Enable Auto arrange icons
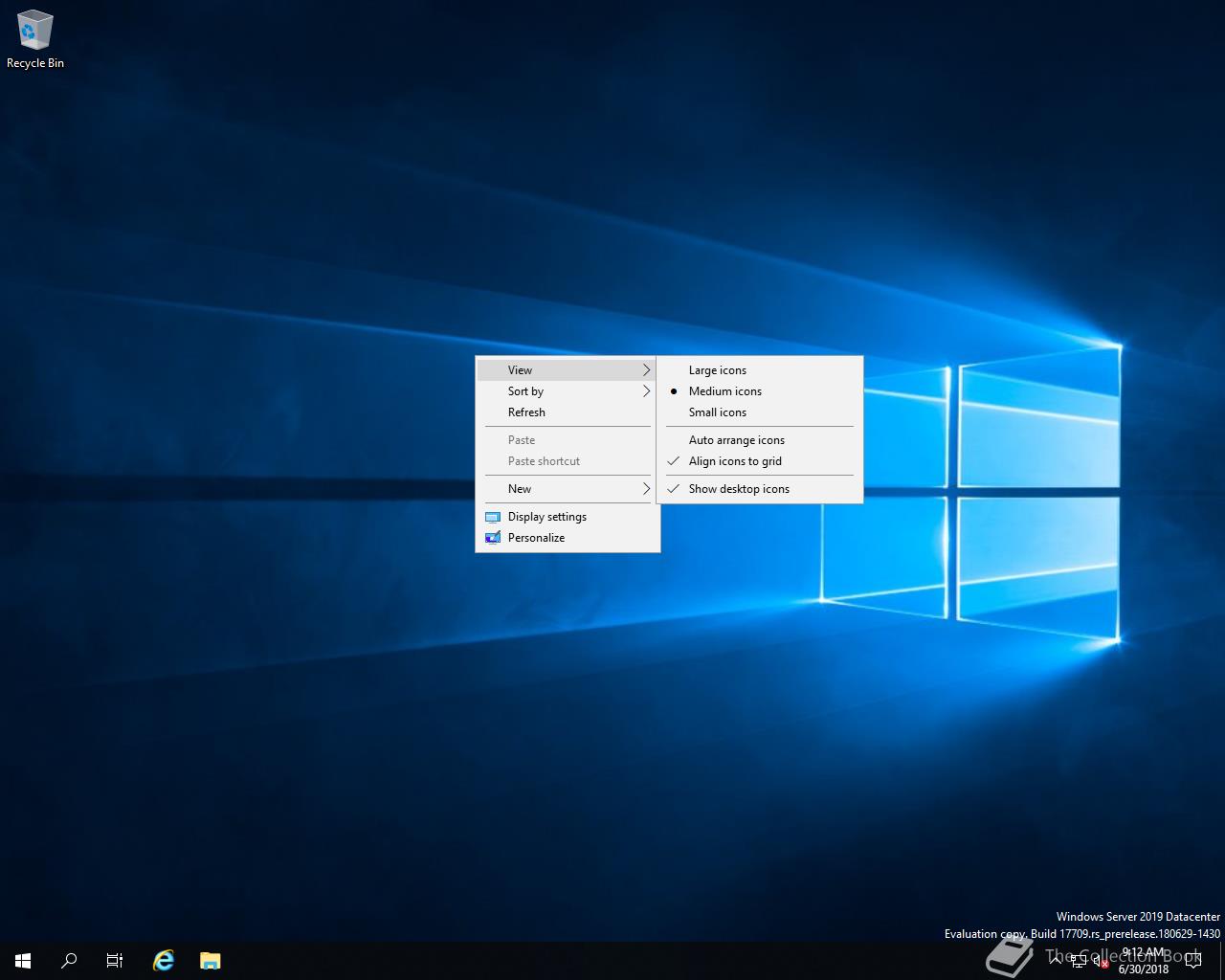The width and height of the screenshot is (1225, 980). (x=760, y=440)
